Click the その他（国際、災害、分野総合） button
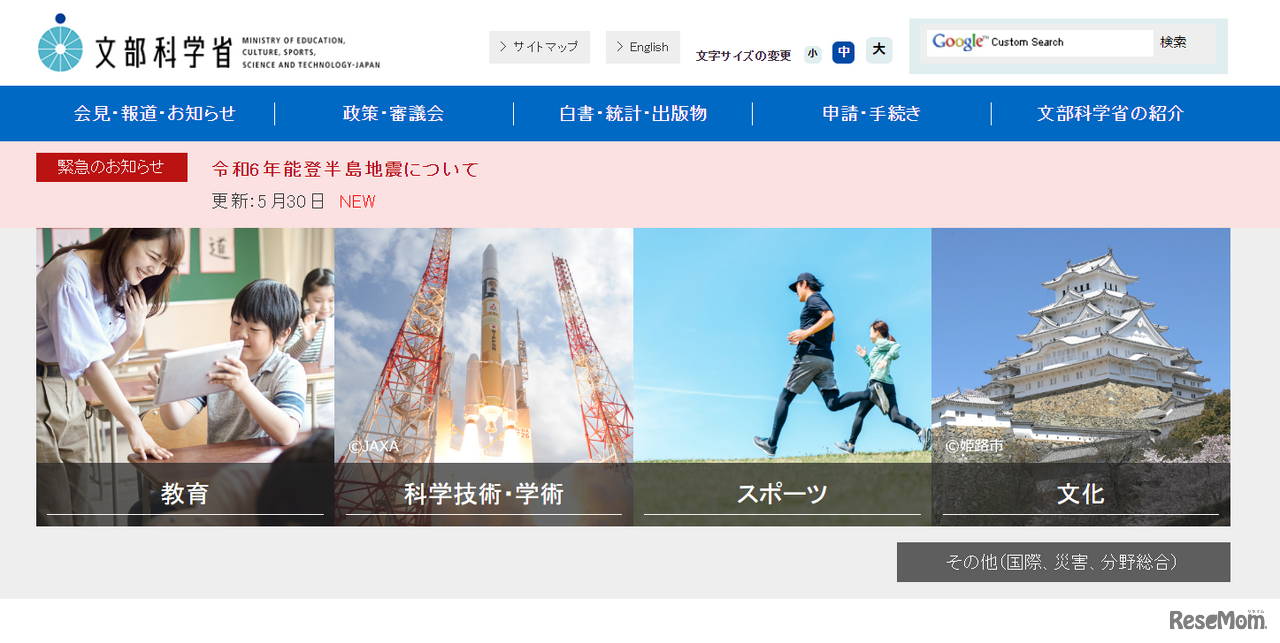Image resolution: width=1280 pixels, height=643 pixels. tap(1062, 562)
